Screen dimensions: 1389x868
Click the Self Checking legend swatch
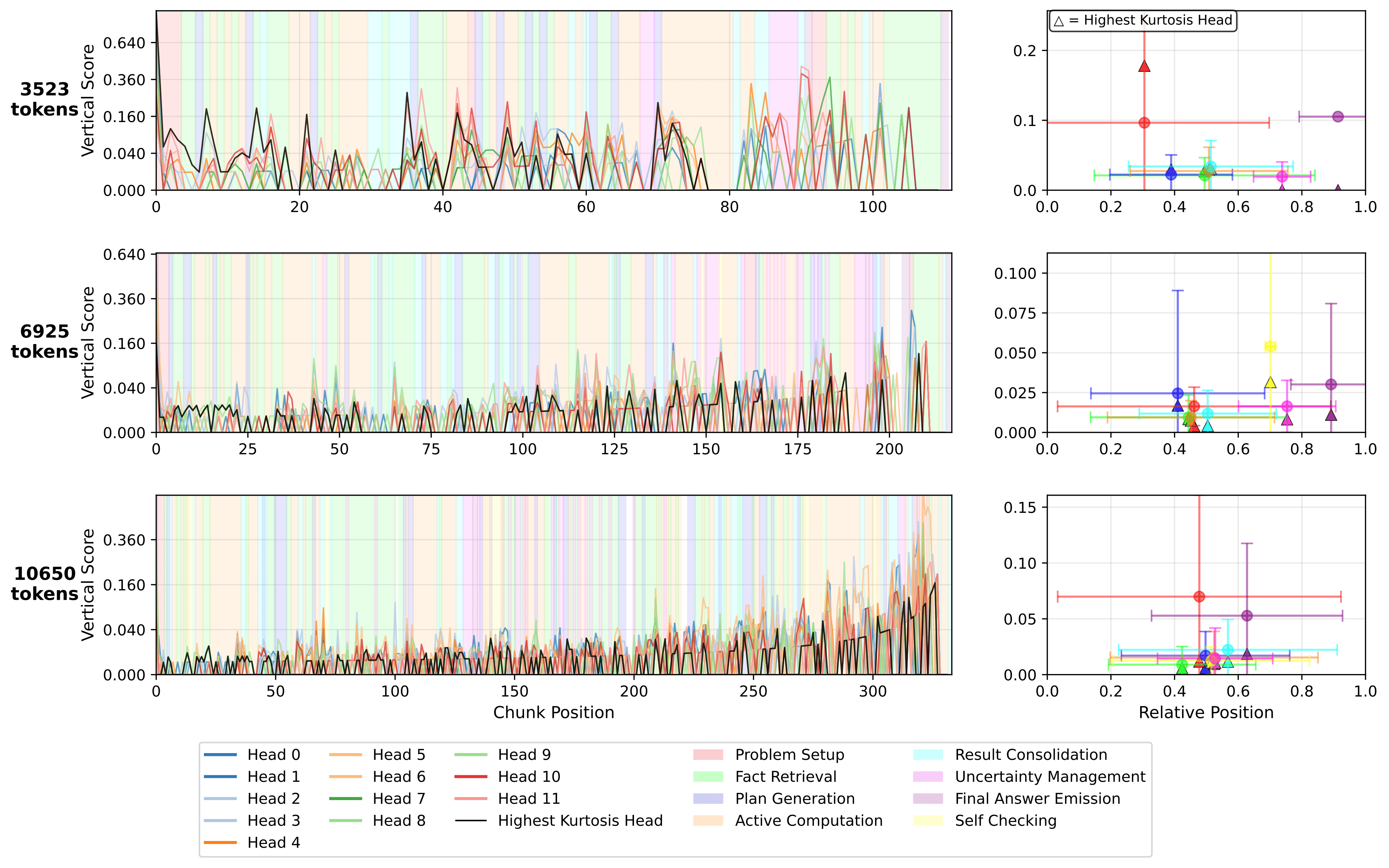(927, 820)
